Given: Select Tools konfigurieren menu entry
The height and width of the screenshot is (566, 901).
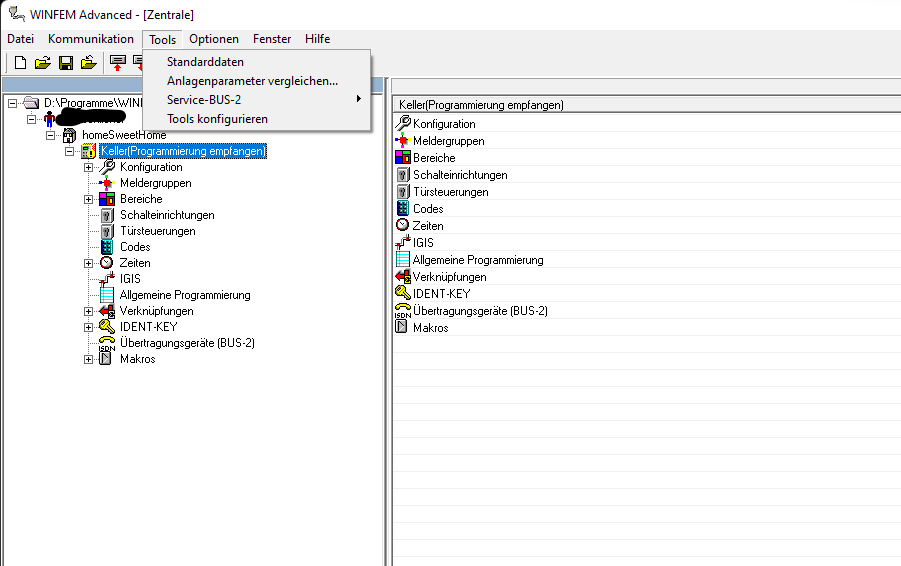Looking at the screenshot, I should [x=217, y=119].
